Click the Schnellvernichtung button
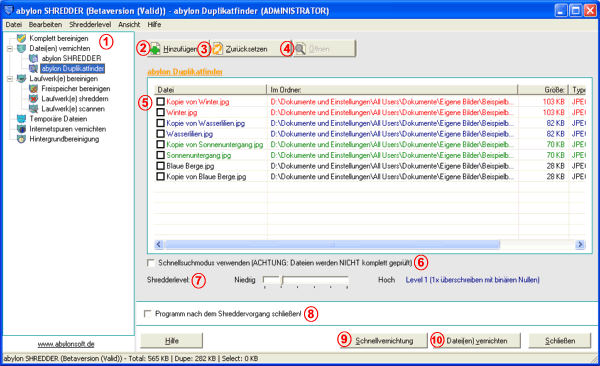600x366 pixels. (x=383, y=341)
